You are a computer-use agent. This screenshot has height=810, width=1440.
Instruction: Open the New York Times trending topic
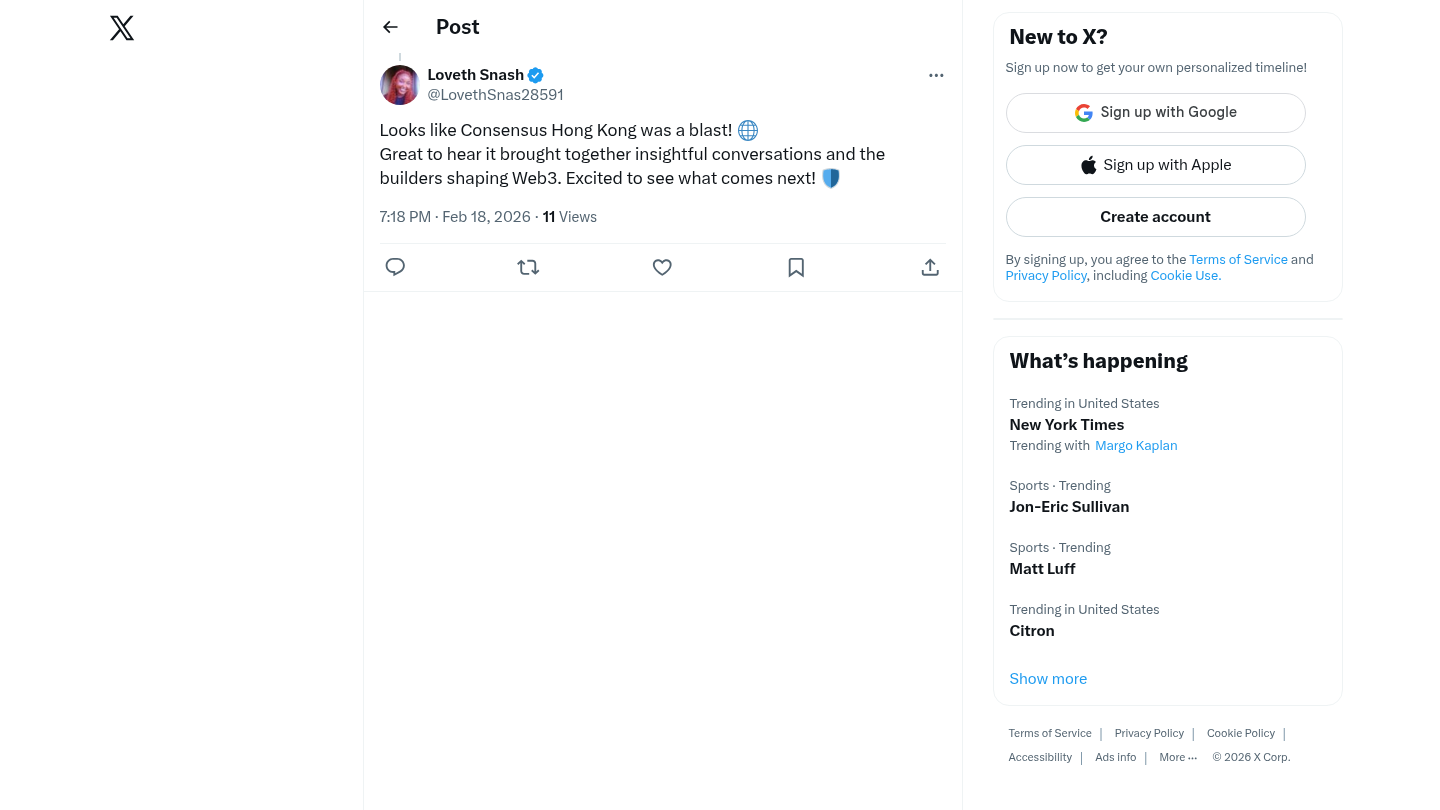point(1066,425)
